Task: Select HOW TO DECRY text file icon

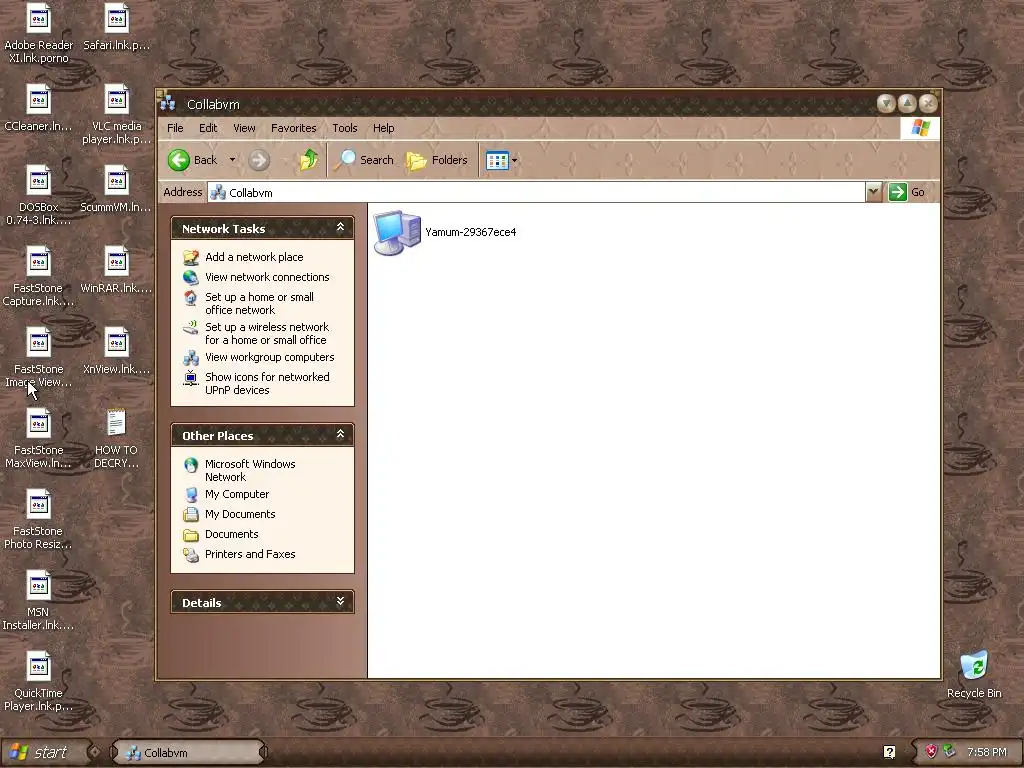Action: click(116, 439)
